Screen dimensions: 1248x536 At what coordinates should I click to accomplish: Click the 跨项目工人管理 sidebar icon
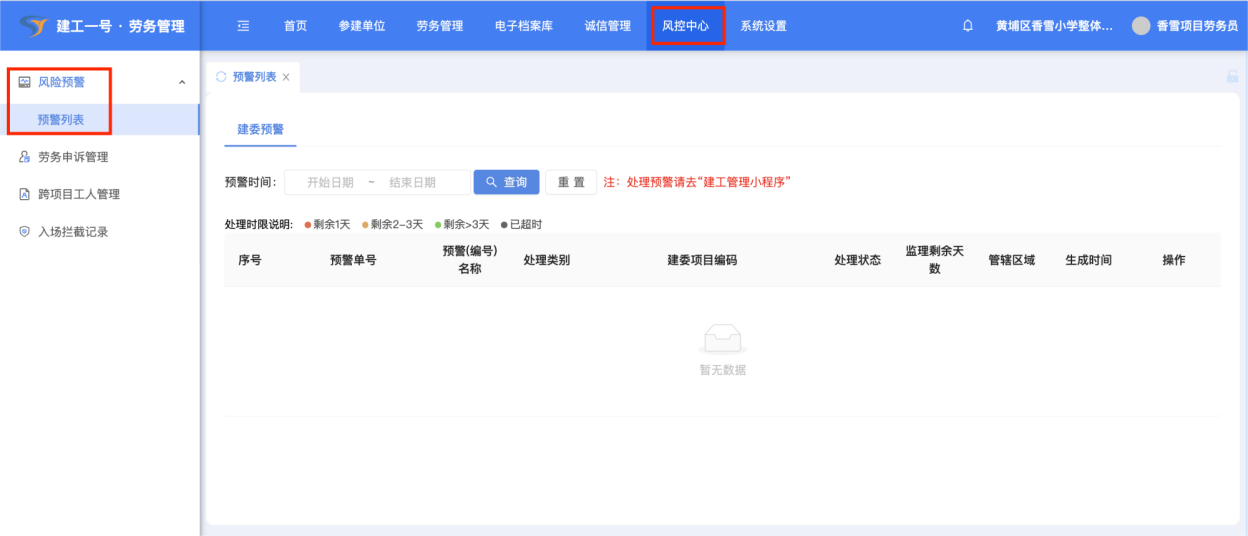click(x=25, y=194)
